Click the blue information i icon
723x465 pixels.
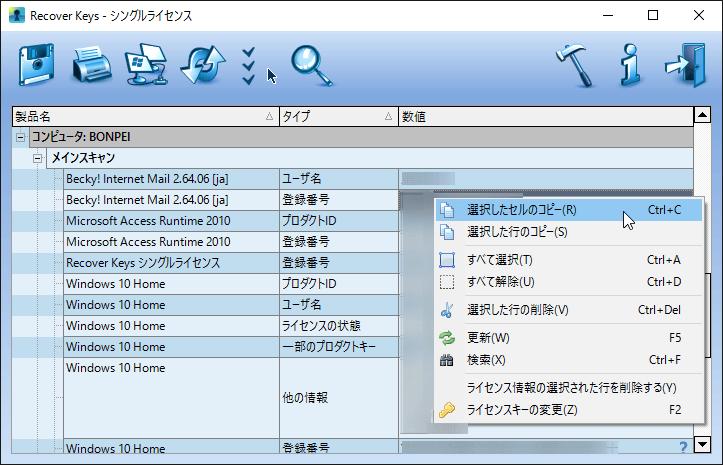click(x=630, y=65)
